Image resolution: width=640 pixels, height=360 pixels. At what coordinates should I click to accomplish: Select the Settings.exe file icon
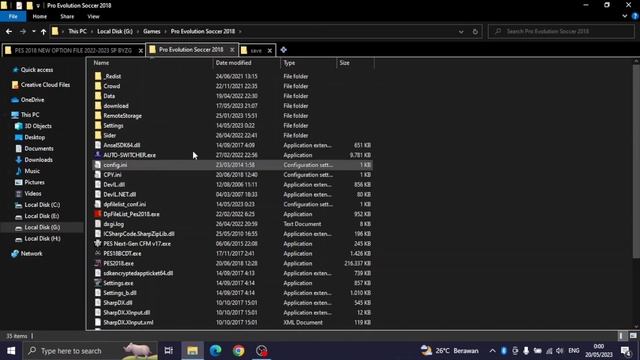click(x=98, y=283)
